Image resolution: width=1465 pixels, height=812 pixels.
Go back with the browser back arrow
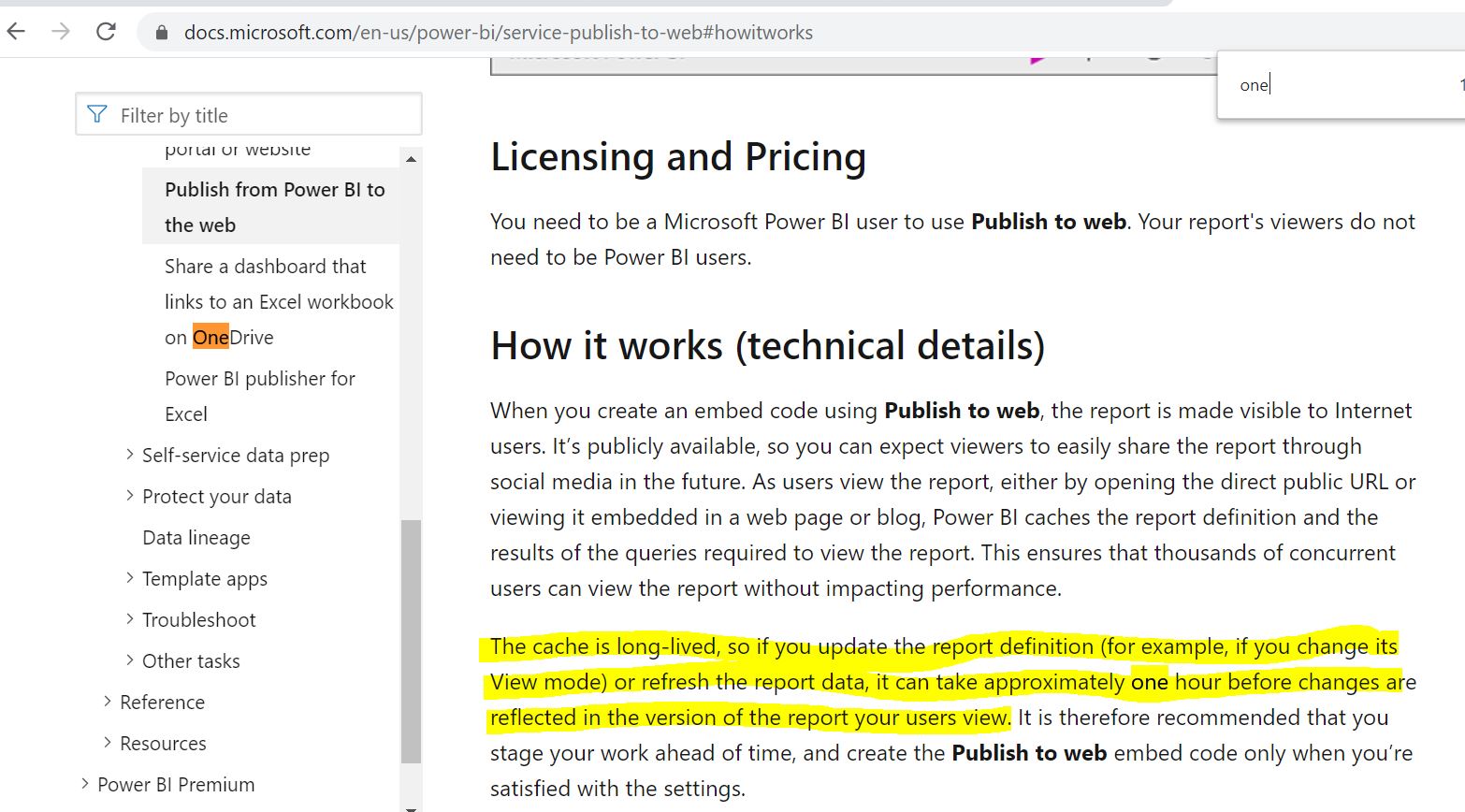tap(16, 32)
